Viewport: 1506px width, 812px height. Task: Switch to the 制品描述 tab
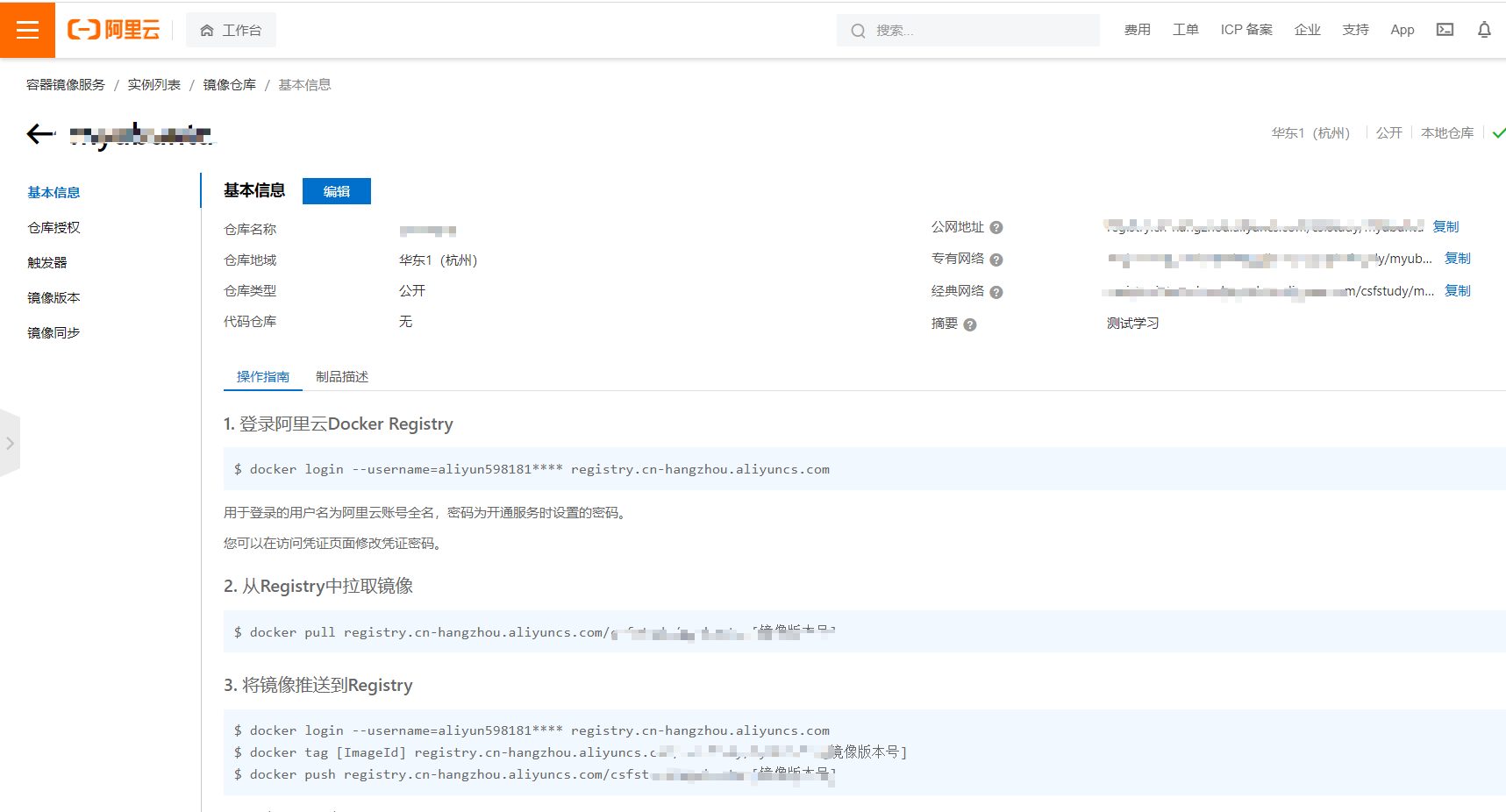tap(342, 377)
